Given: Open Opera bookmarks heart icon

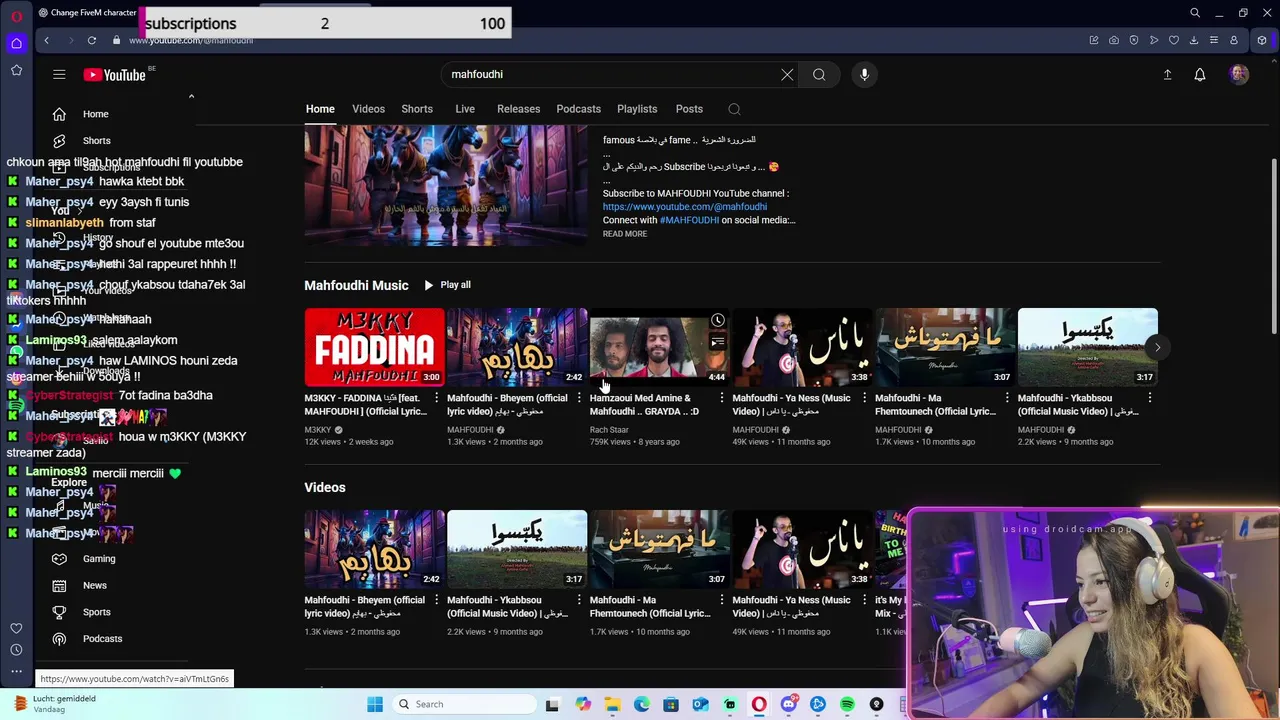Looking at the screenshot, I should click(x=1174, y=40).
